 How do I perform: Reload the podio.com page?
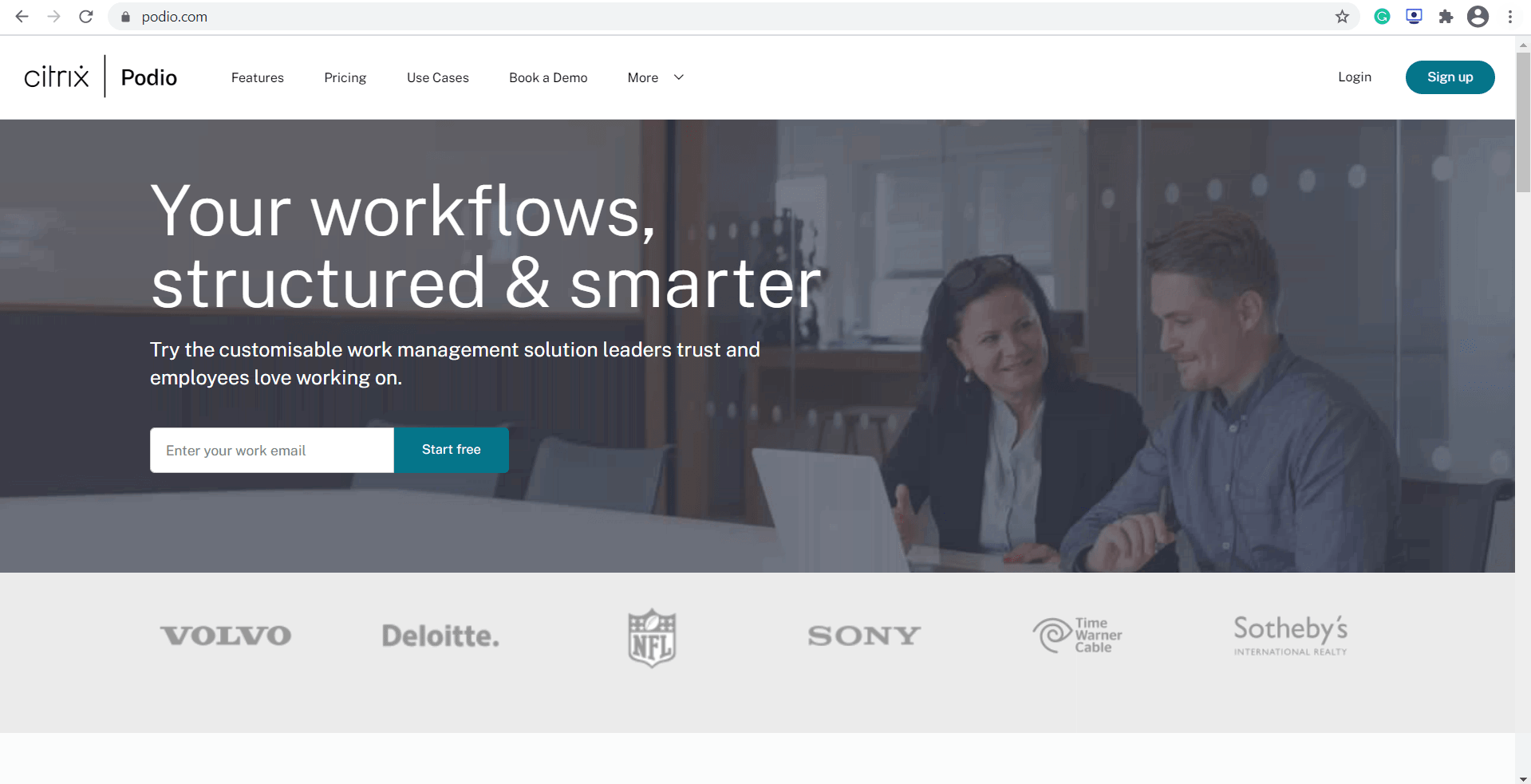point(86,17)
